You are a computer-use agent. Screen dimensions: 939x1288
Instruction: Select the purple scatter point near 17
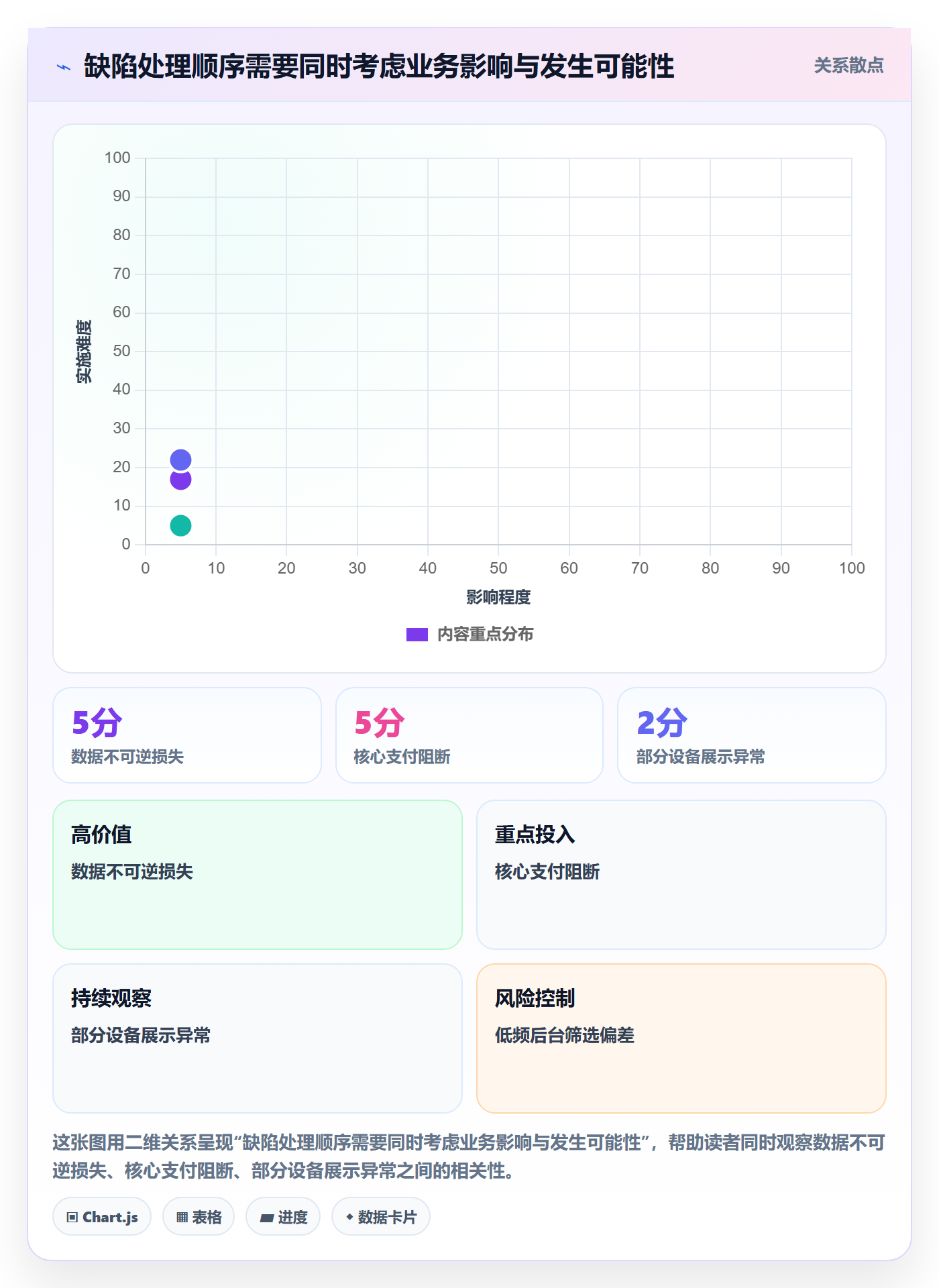(180, 480)
